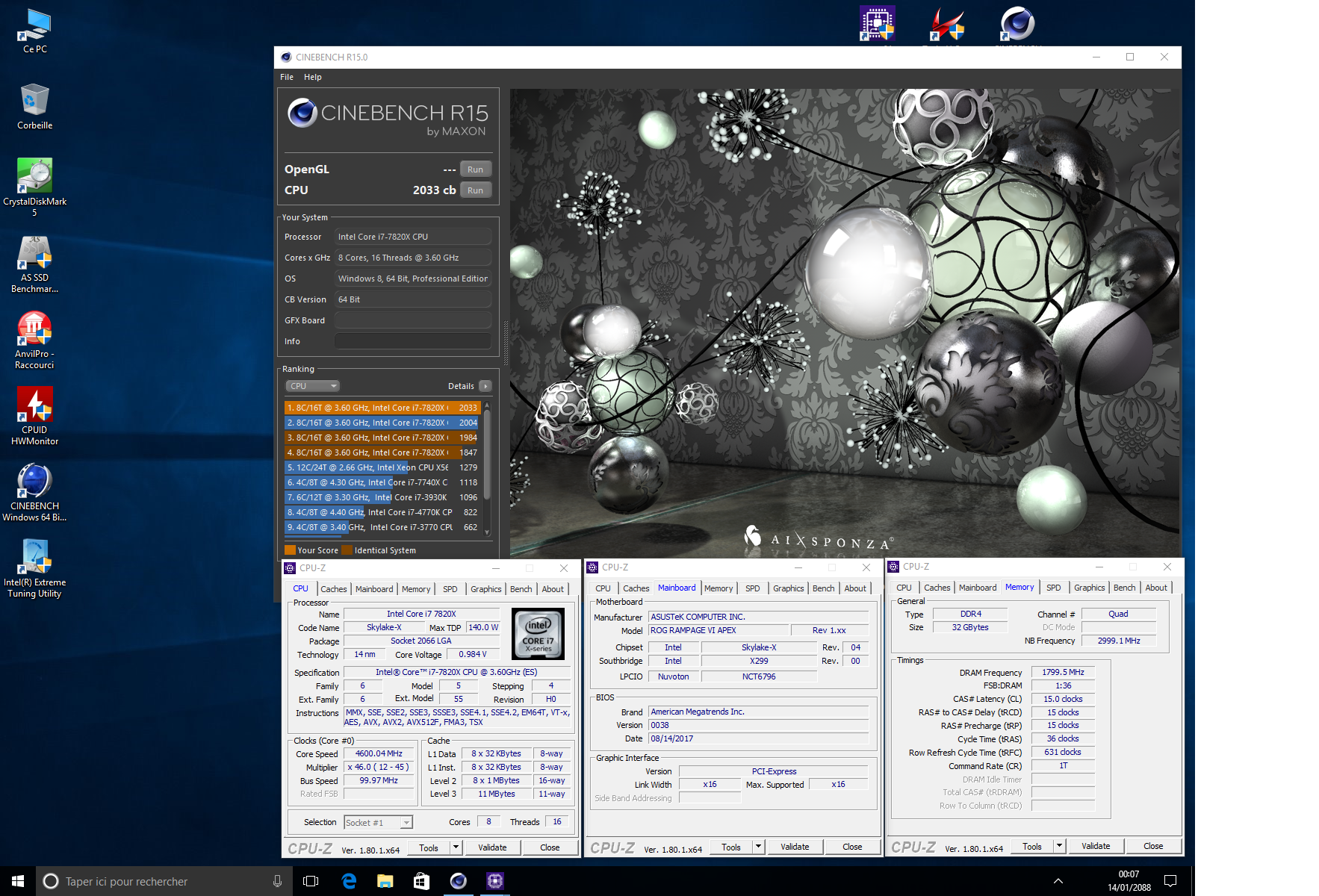Viewport: 1319px width, 896px height.
Task: Switch to Caches tab in left CPU-Z
Action: pyautogui.click(x=334, y=589)
